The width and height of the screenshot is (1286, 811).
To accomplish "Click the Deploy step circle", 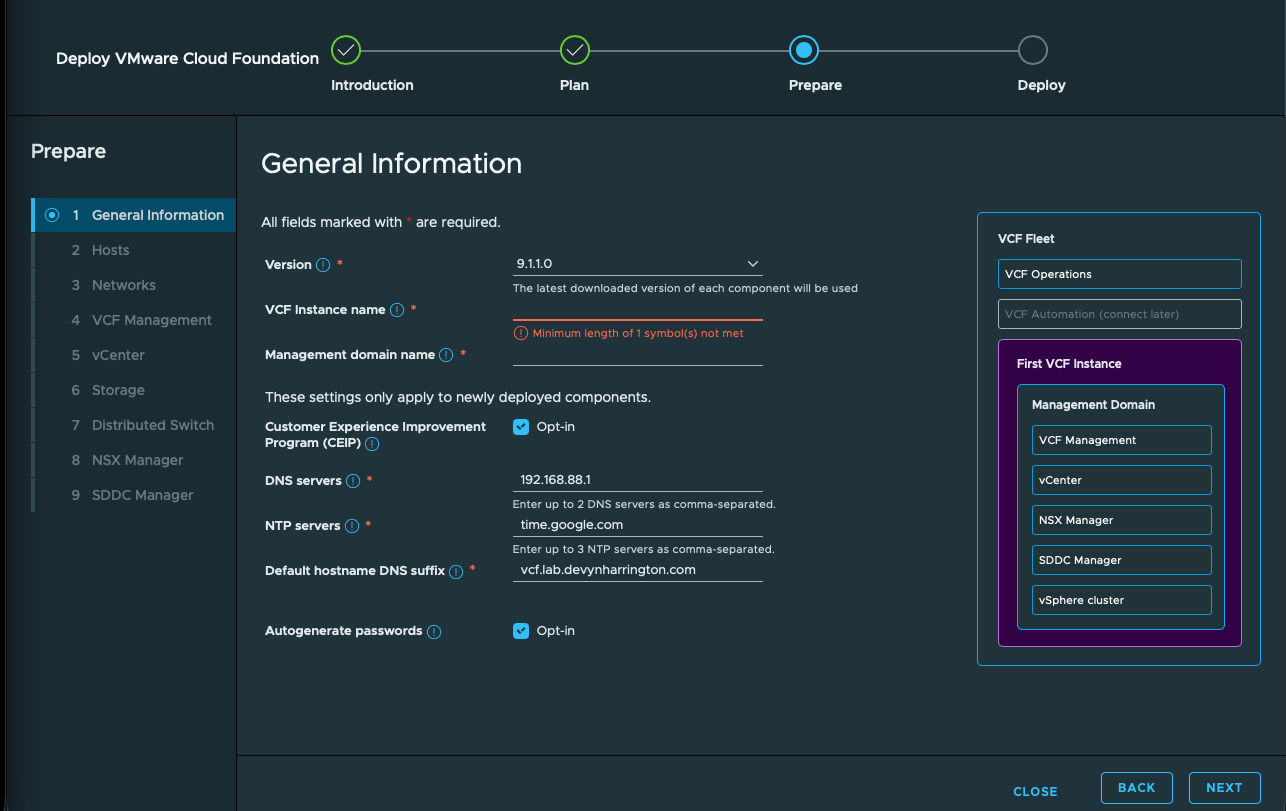I will (1032, 49).
